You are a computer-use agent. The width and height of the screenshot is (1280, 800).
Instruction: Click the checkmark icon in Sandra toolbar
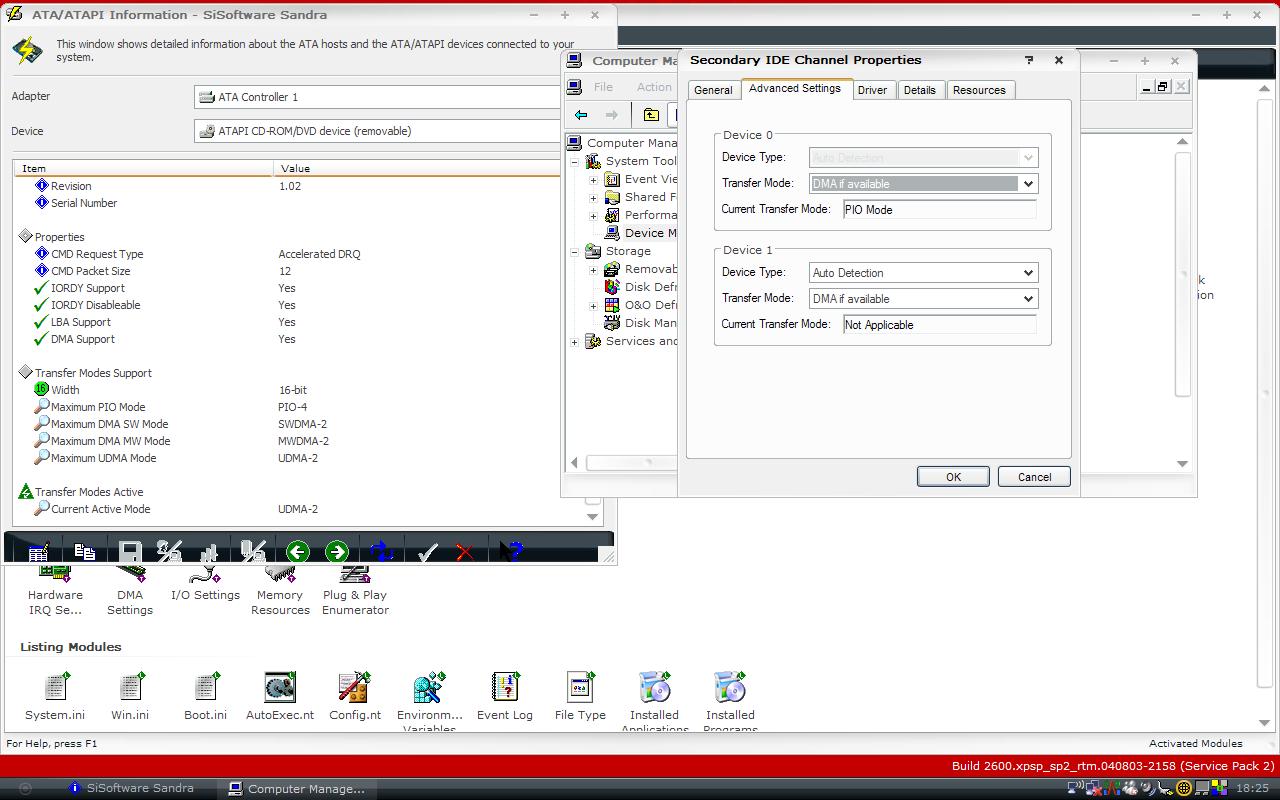pos(427,552)
